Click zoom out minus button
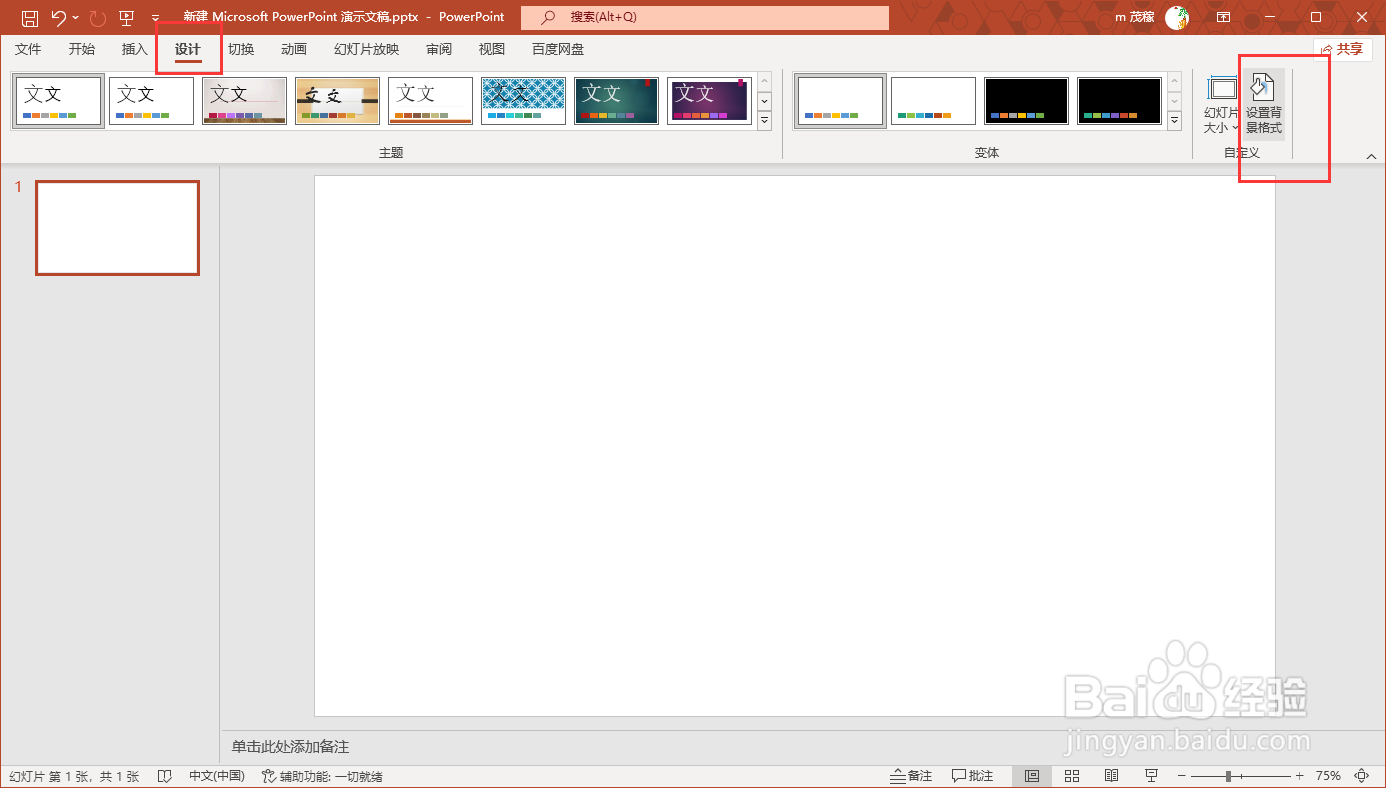The height and width of the screenshot is (788, 1386). pyautogui.click(x=1182, y=776)
